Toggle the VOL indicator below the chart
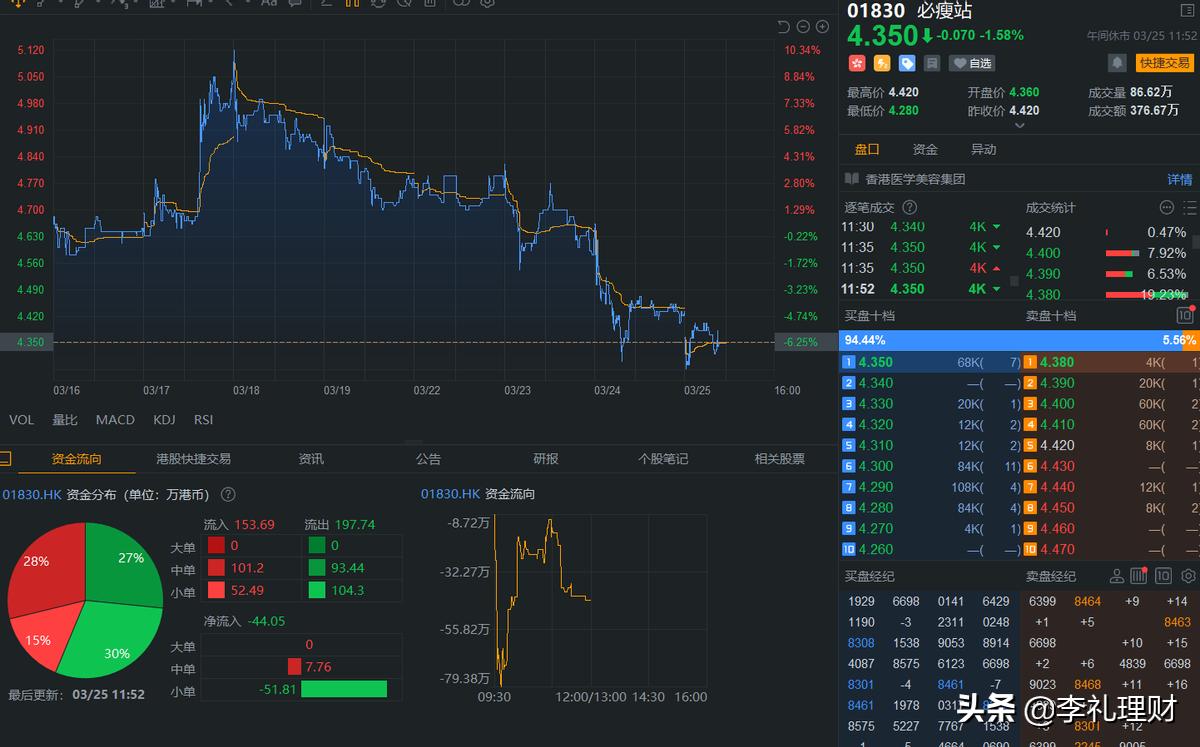 tap(21, 419)
